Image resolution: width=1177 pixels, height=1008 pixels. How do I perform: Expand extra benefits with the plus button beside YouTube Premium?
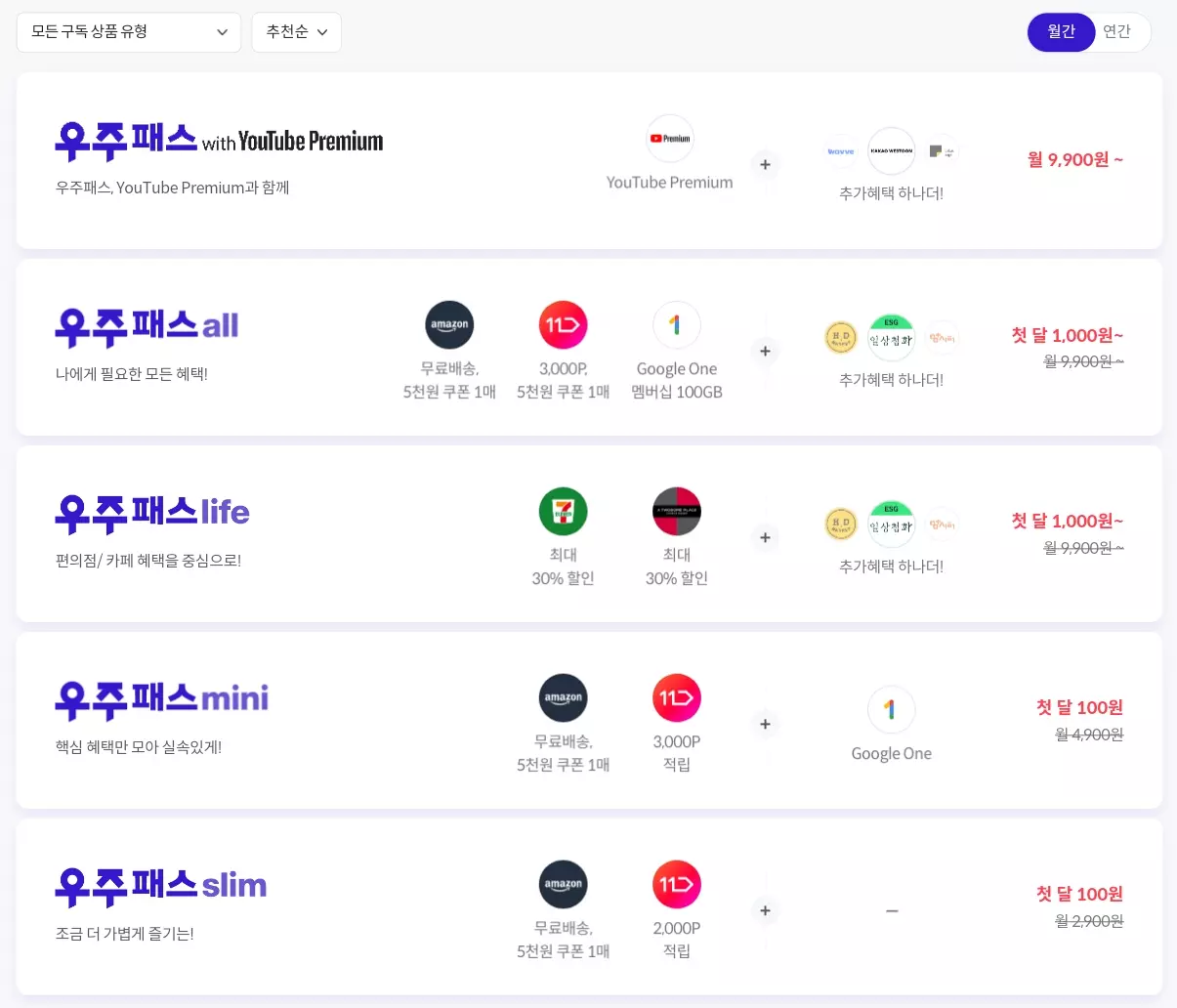(765, 164)
